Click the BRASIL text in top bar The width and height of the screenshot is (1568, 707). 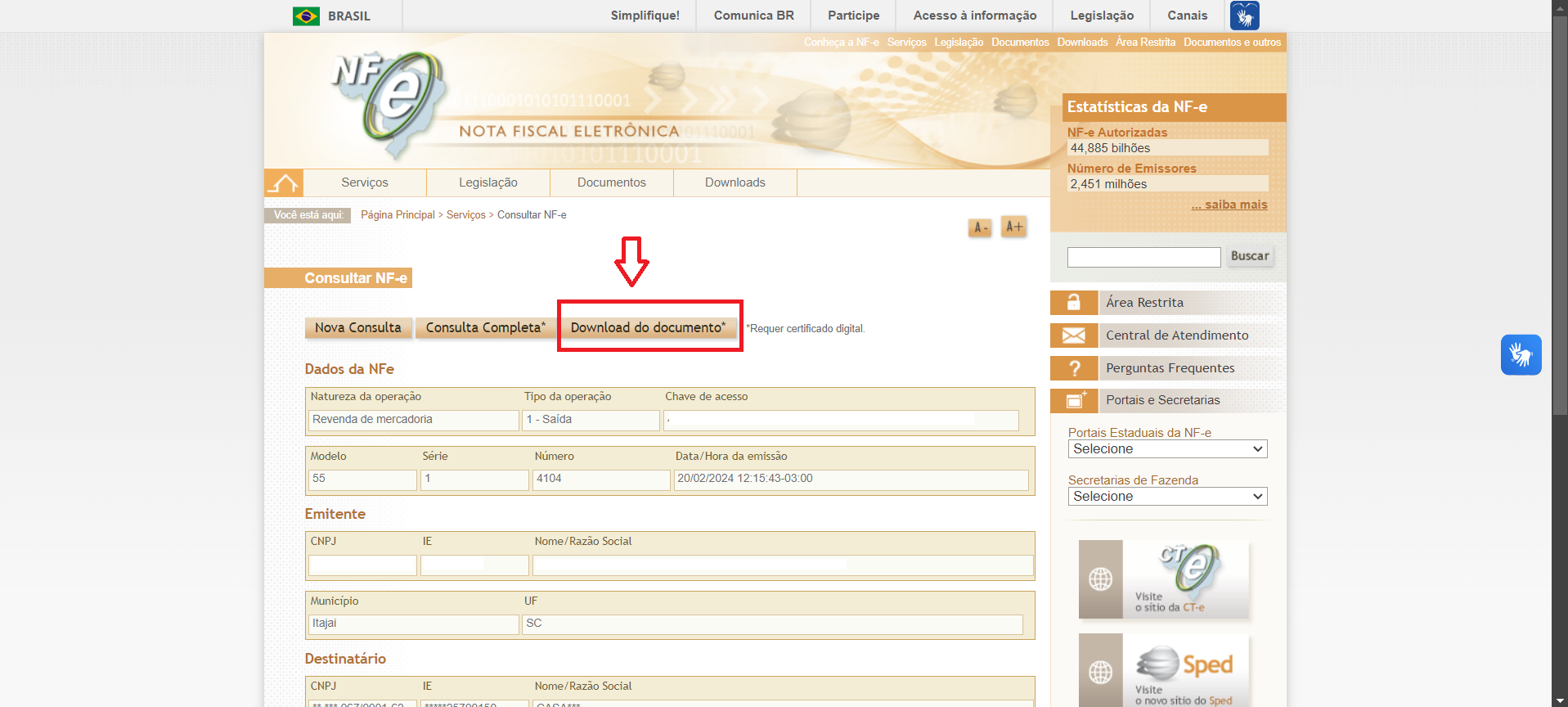tap(349, 16)
